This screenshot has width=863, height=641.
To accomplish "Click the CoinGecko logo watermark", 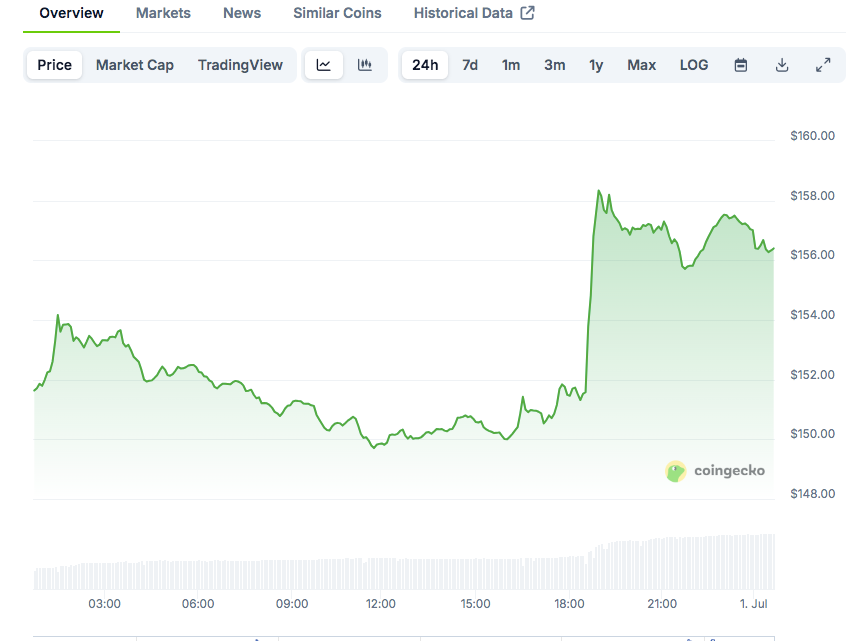I will point(715,471).
